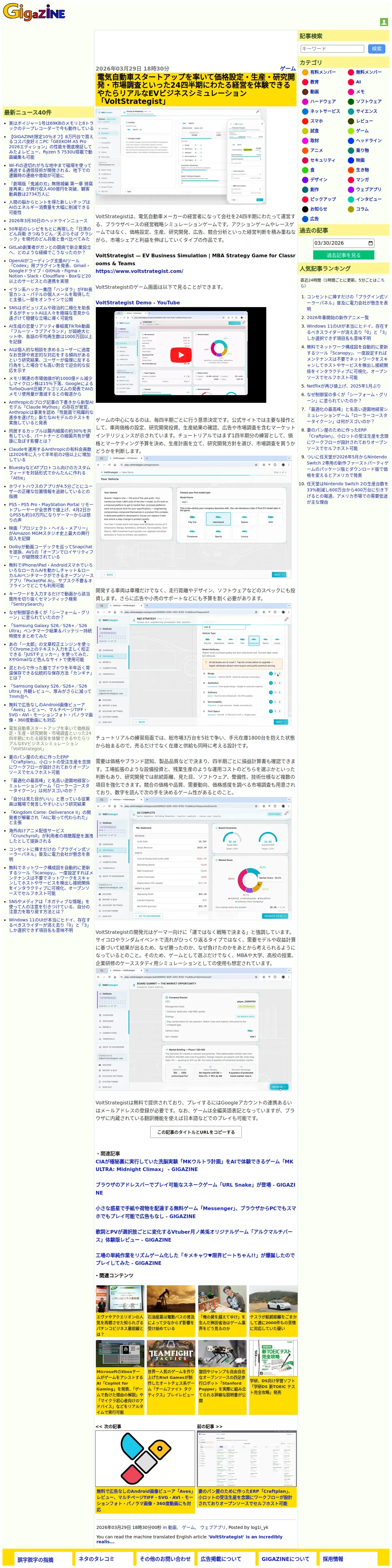Open the green user account icon

(x=383, y=22)
